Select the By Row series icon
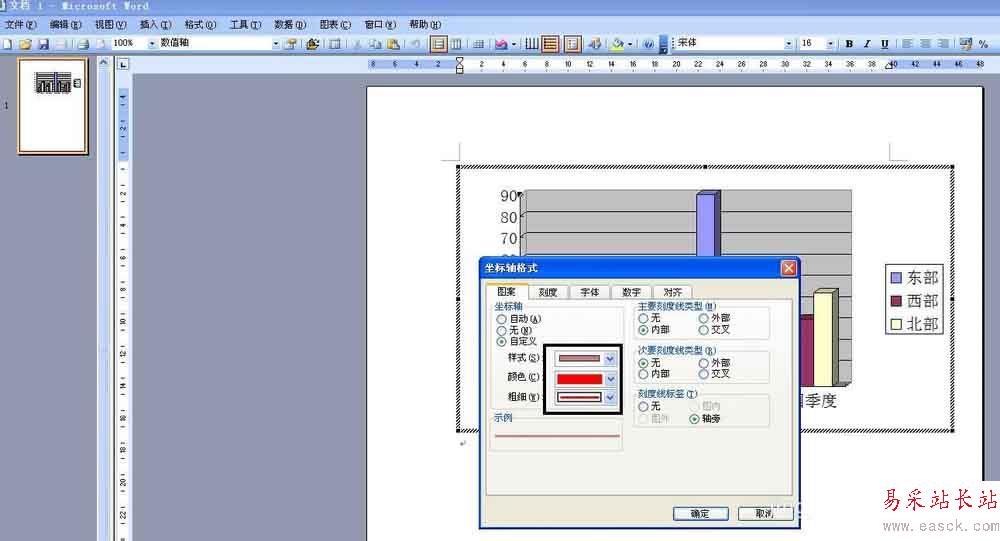 (438, 44)
